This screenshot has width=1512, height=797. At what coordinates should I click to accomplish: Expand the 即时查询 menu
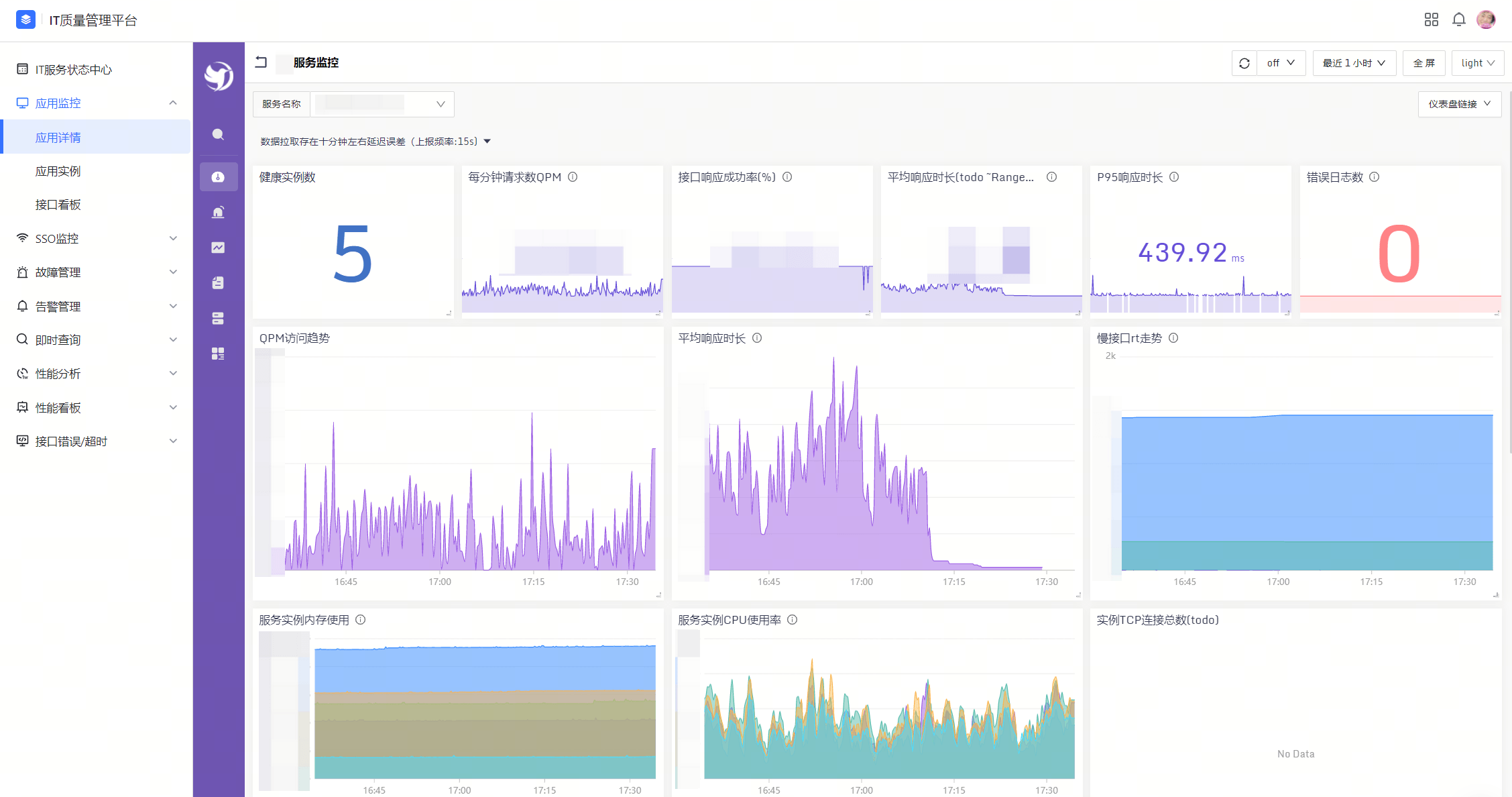click(173, 339)
